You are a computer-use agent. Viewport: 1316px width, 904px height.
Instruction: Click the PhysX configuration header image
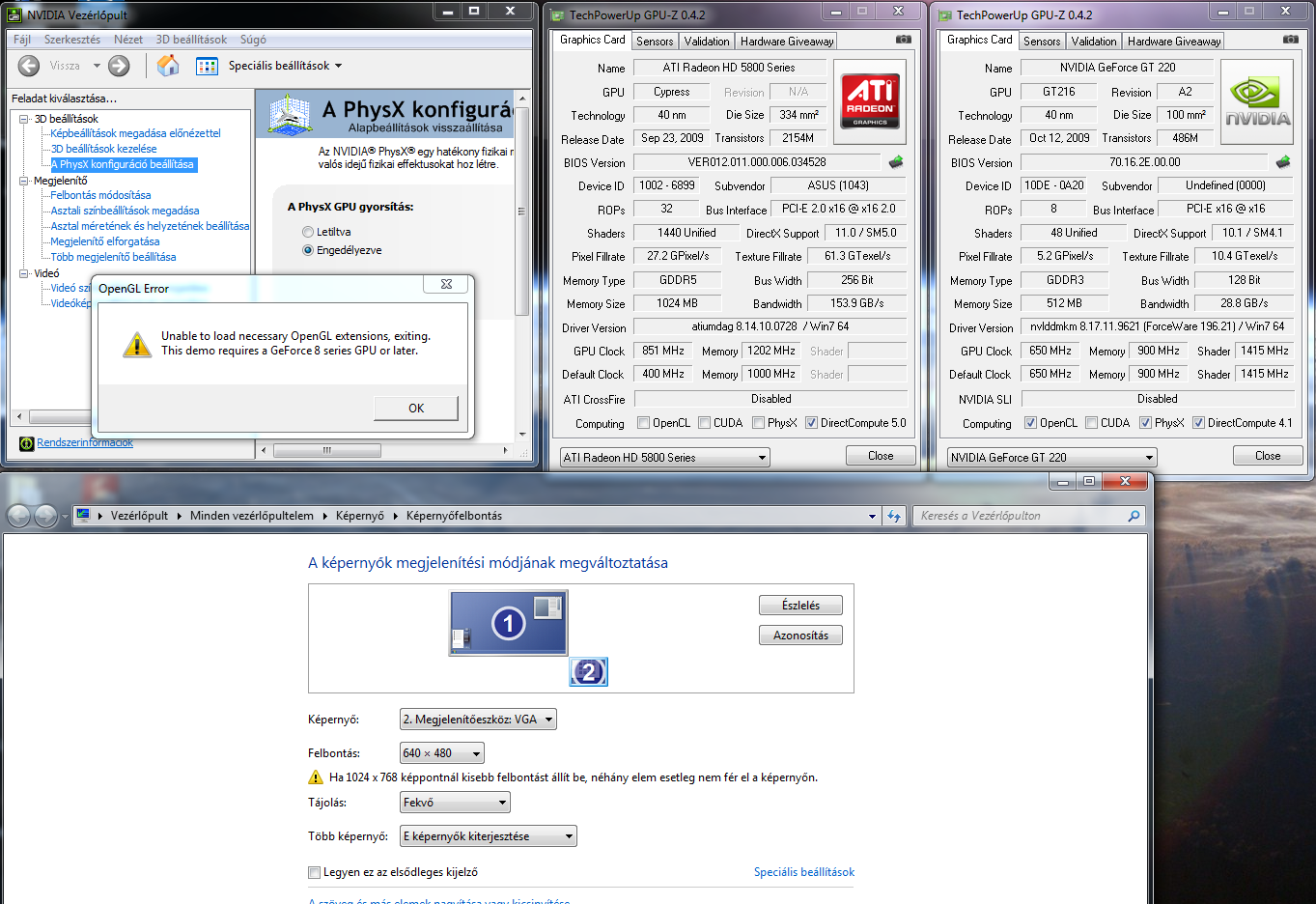click(x=289, y=115)
